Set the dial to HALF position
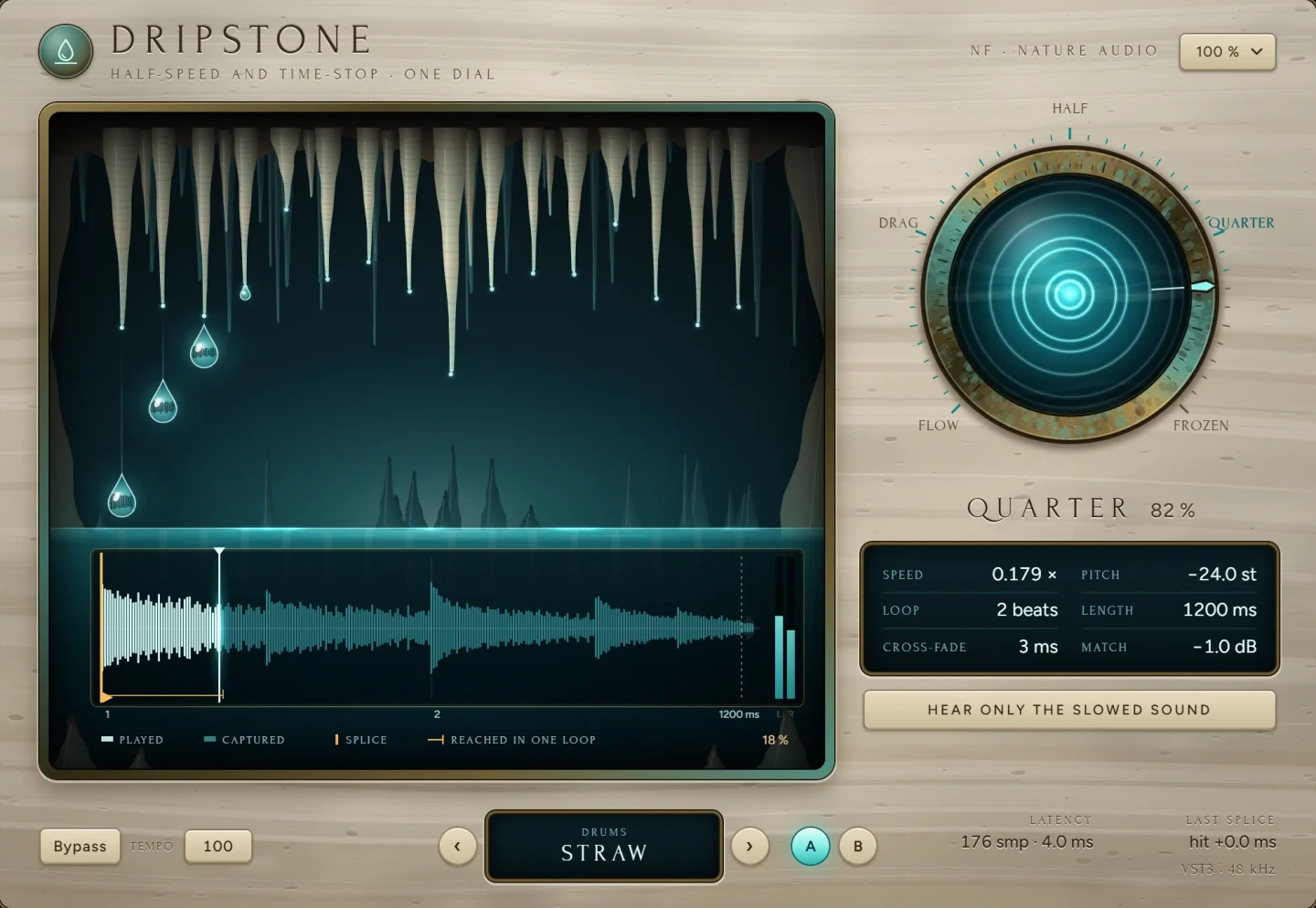1316x908 pixels. tap(1070, 109)
